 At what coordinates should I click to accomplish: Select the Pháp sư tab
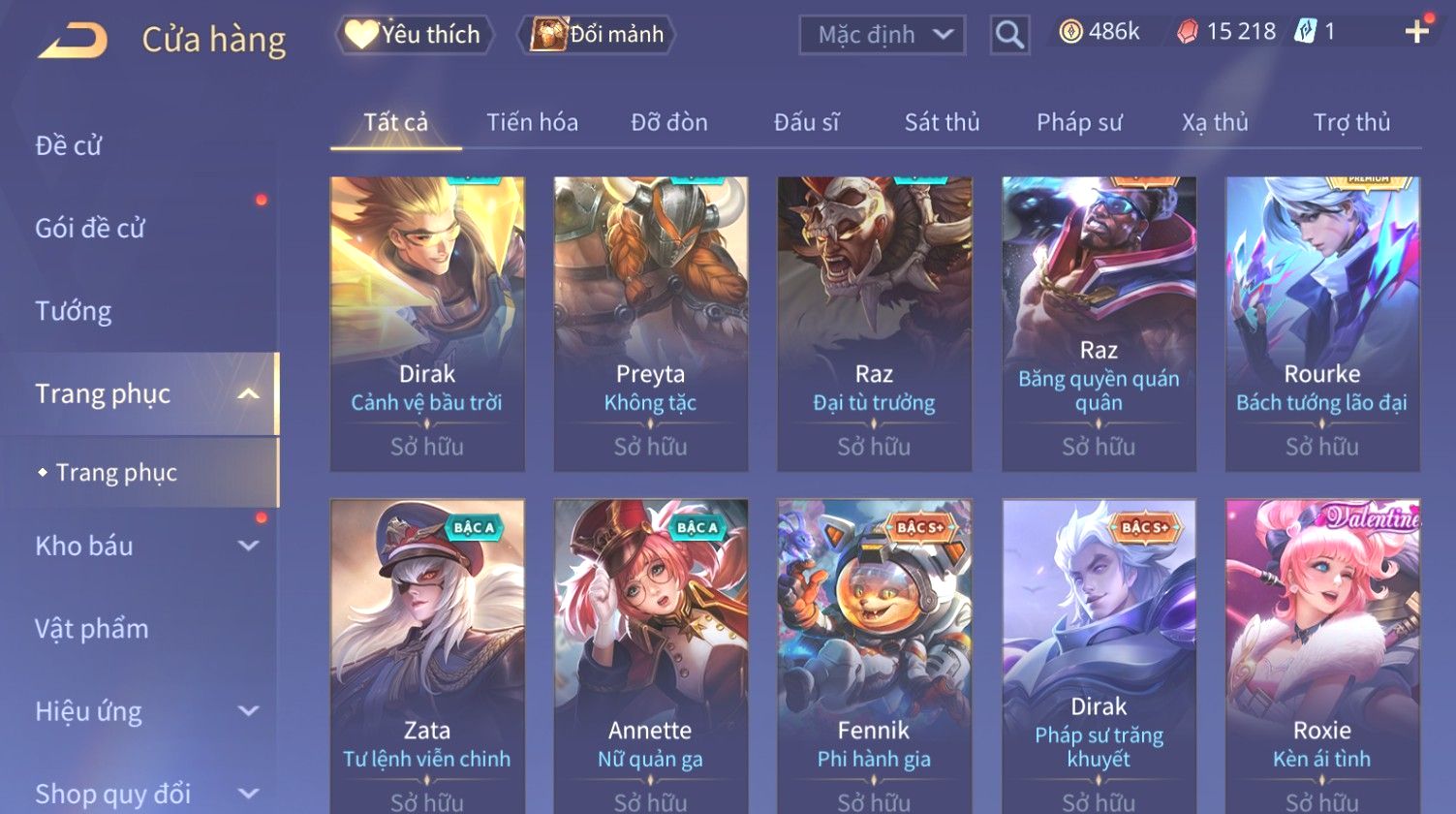(1079, 123)
